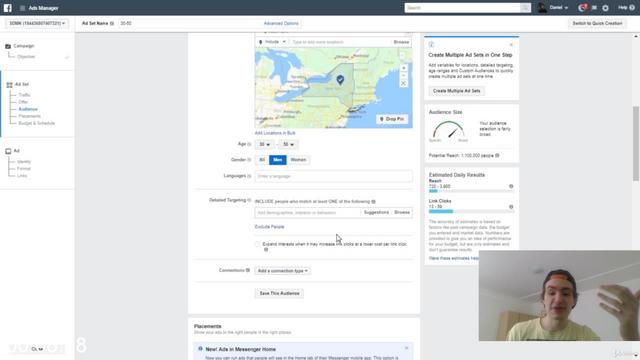
Task: Click location Browse button
Action: point(401,42)
